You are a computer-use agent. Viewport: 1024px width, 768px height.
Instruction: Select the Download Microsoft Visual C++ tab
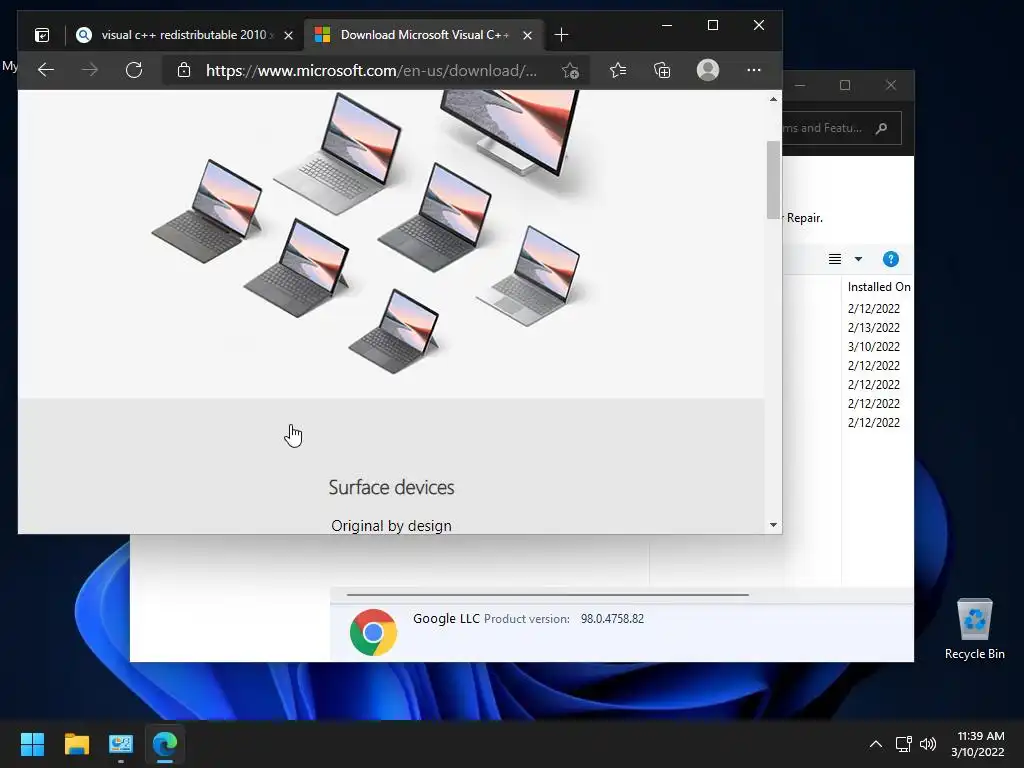click(x=424, y=35)
